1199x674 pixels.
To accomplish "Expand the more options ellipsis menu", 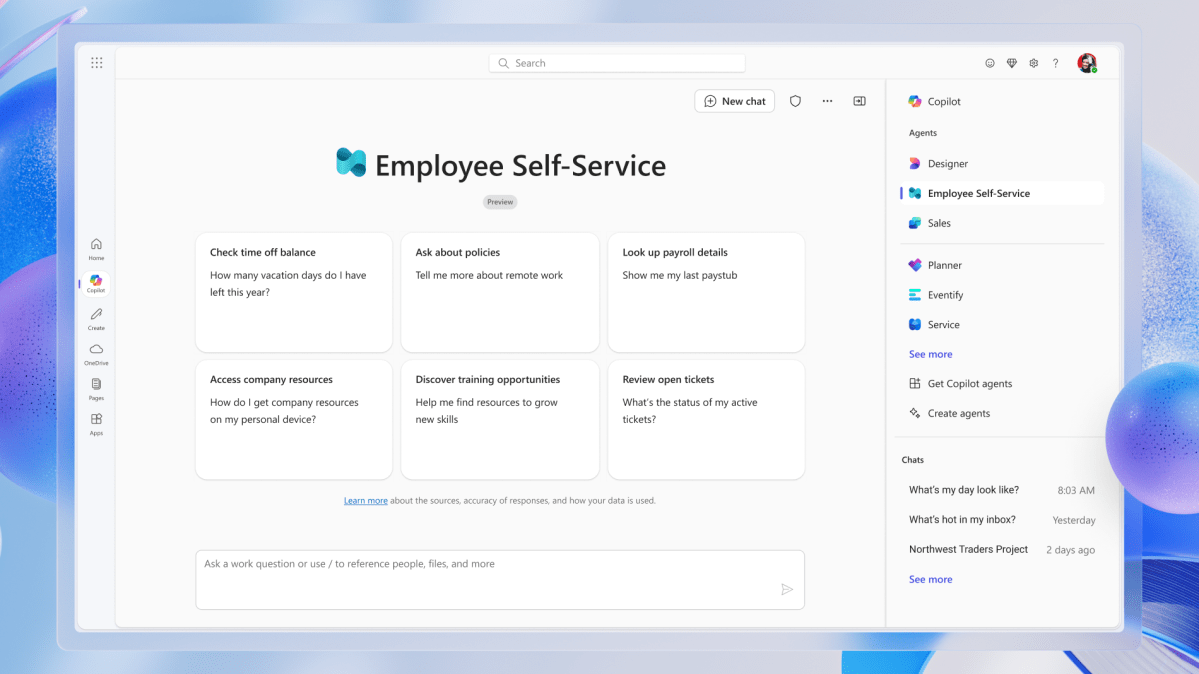I will [827, 101].
